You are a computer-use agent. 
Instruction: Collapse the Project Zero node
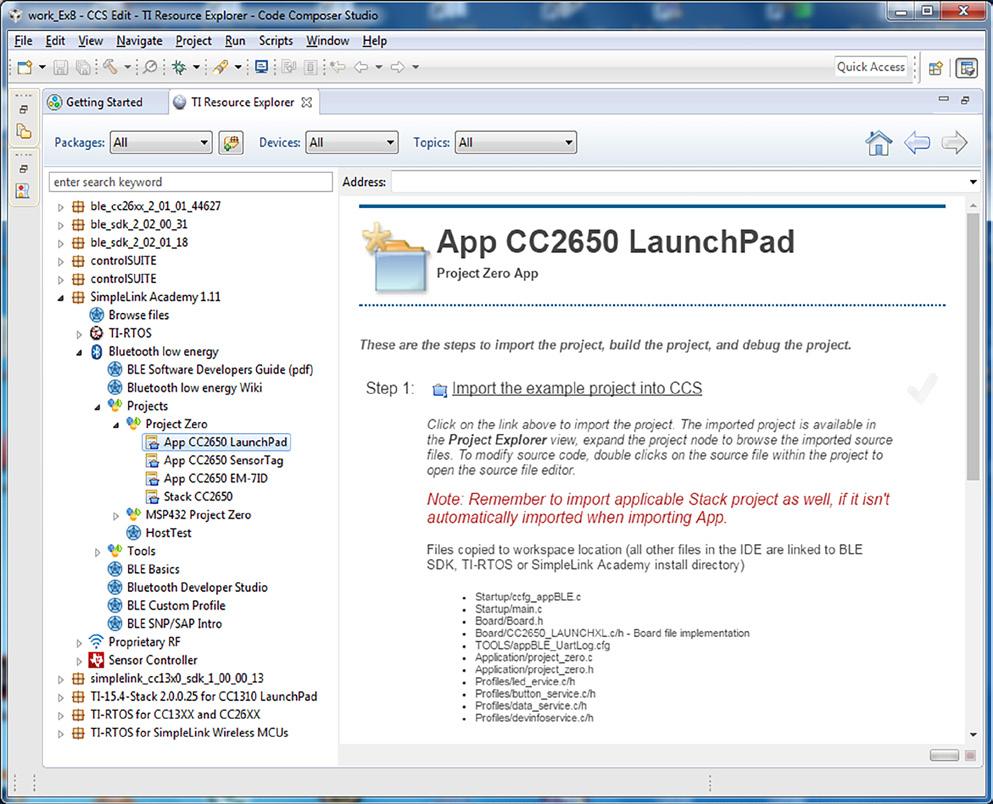116,425
